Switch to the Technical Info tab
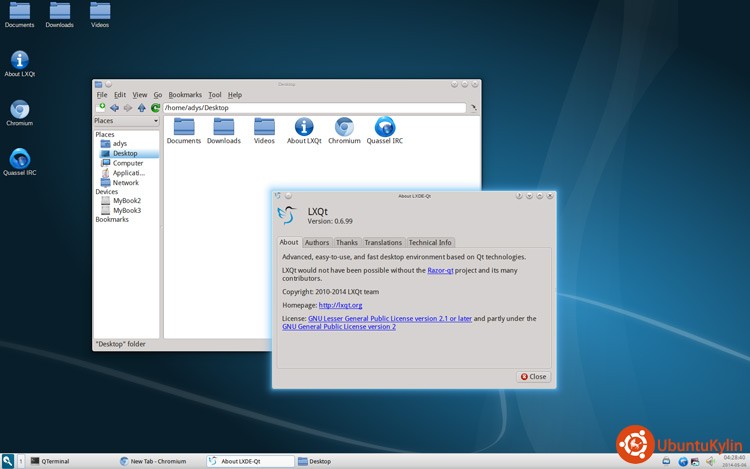The image size is (750, 469). (430, 242)
